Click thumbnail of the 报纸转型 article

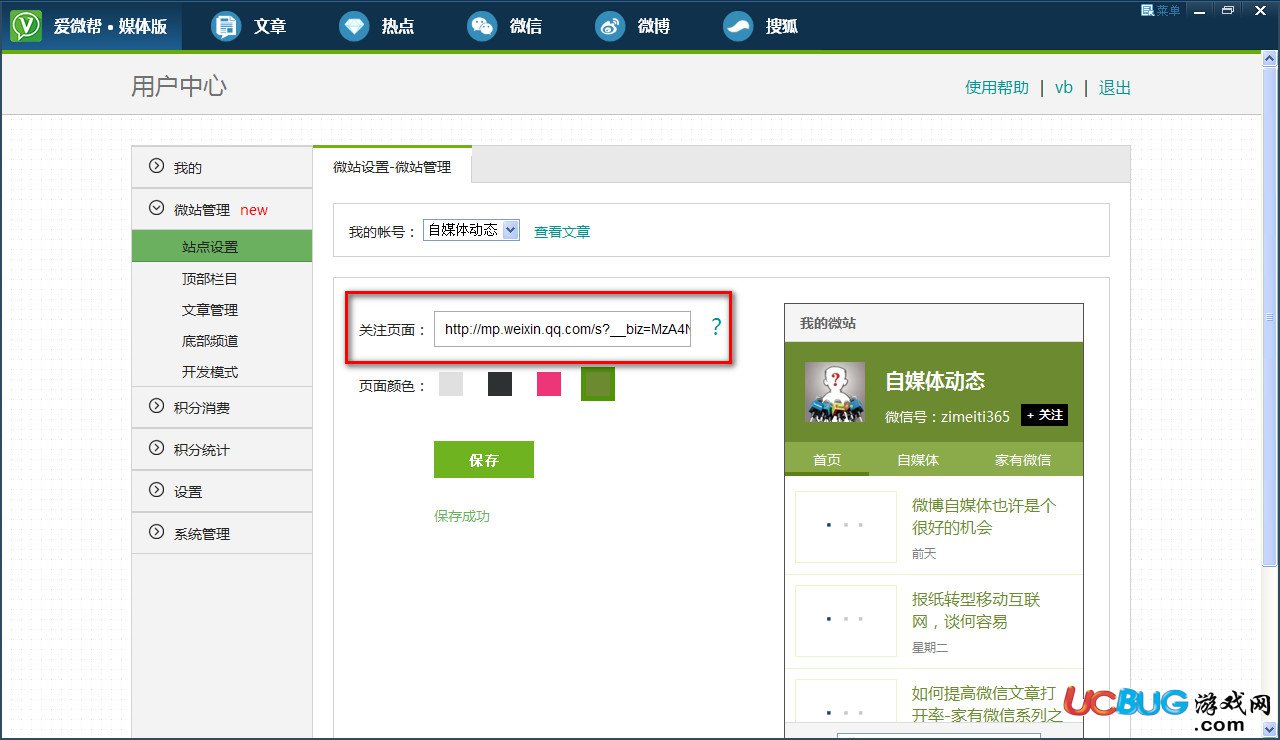[x=846, y=620]
